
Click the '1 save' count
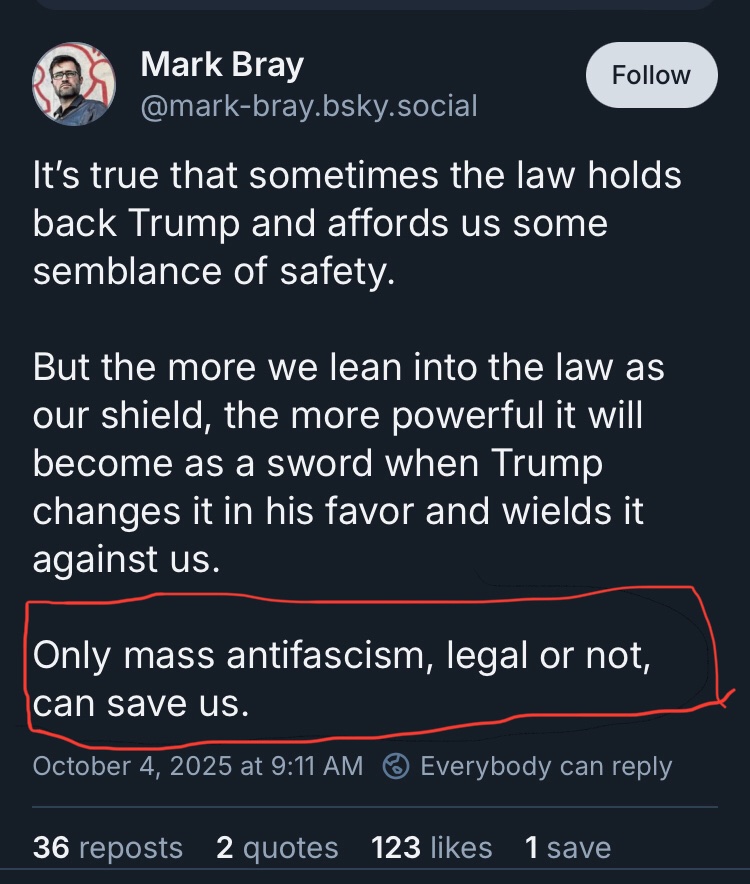click(x=567, y=848)
